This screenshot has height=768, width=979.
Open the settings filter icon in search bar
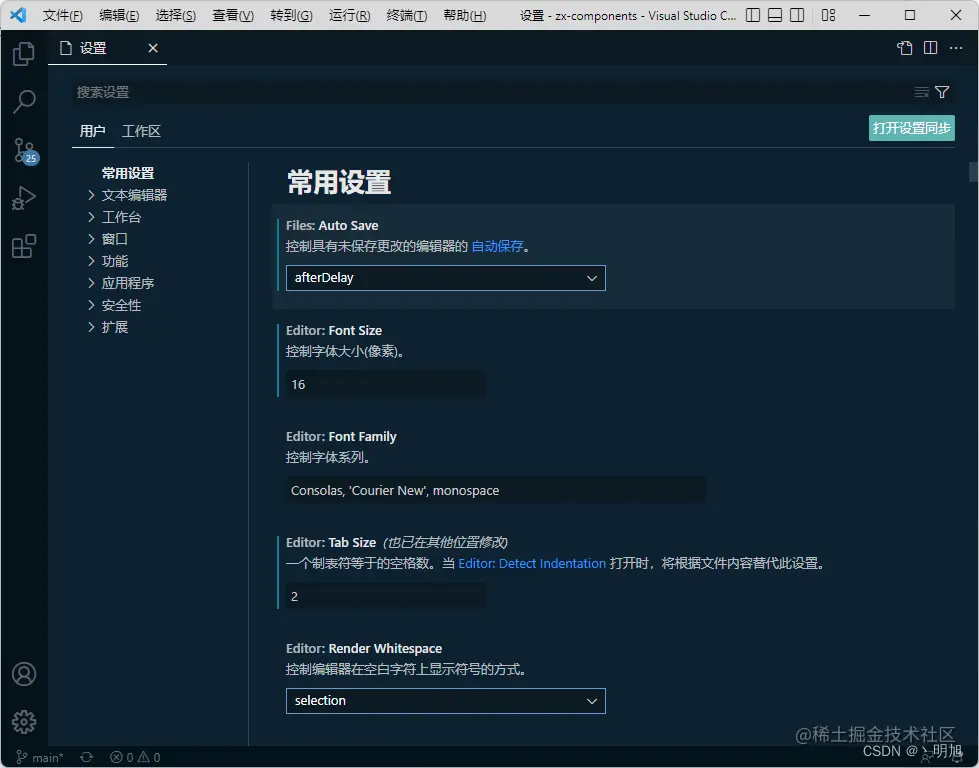click(x=941, y=92)
